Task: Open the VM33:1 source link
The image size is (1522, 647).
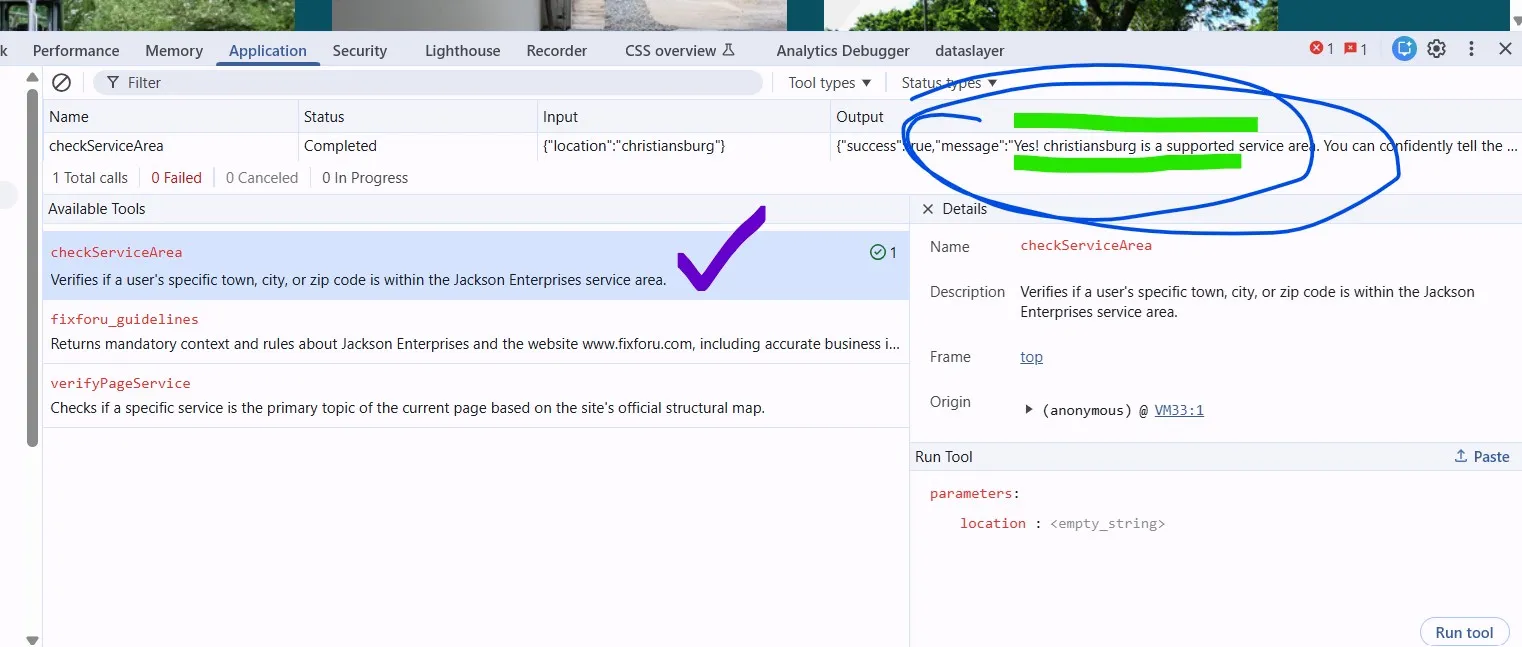Action: pos(1179,410)
